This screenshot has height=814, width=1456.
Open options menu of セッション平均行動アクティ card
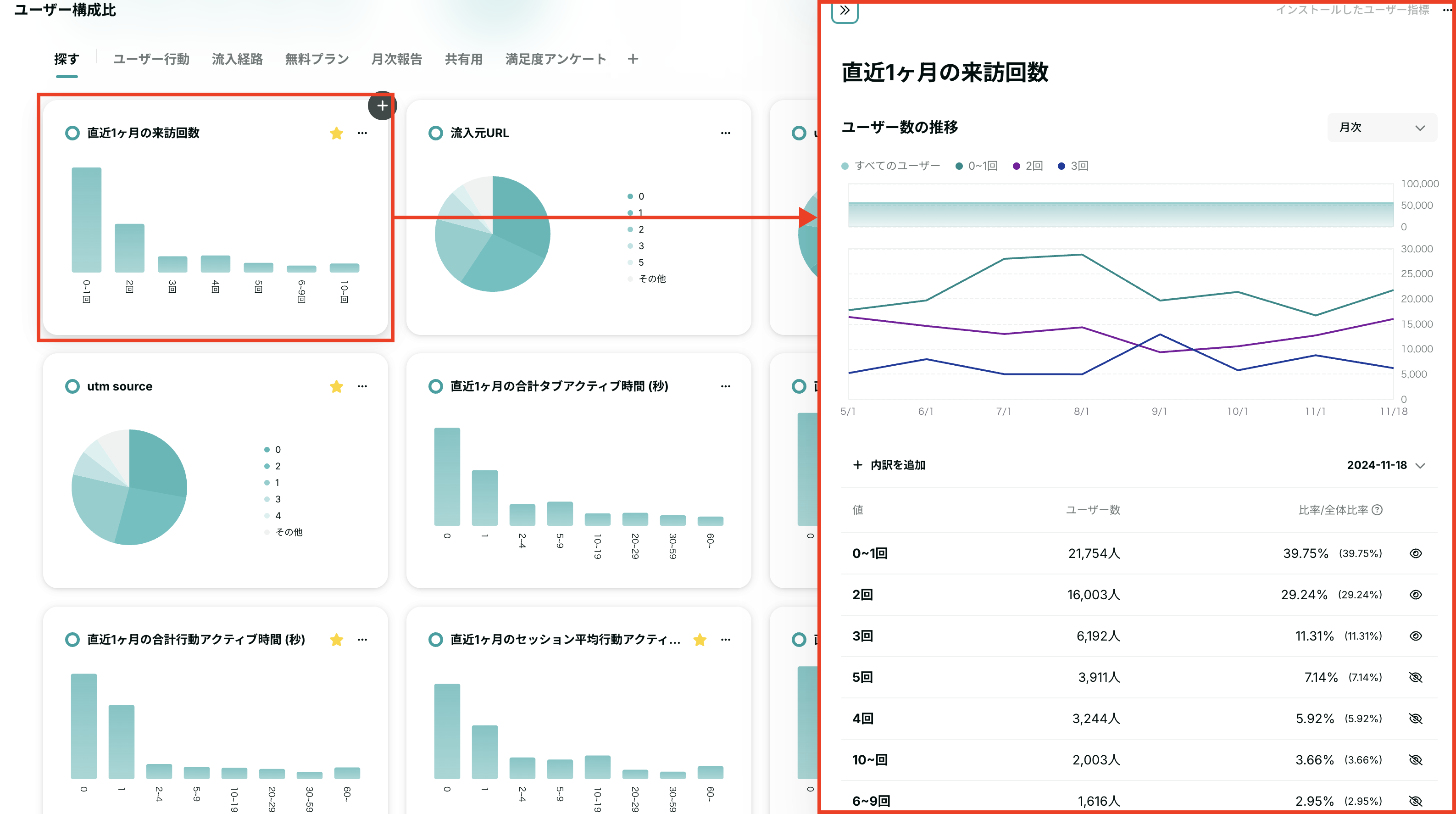pos(726,639)
